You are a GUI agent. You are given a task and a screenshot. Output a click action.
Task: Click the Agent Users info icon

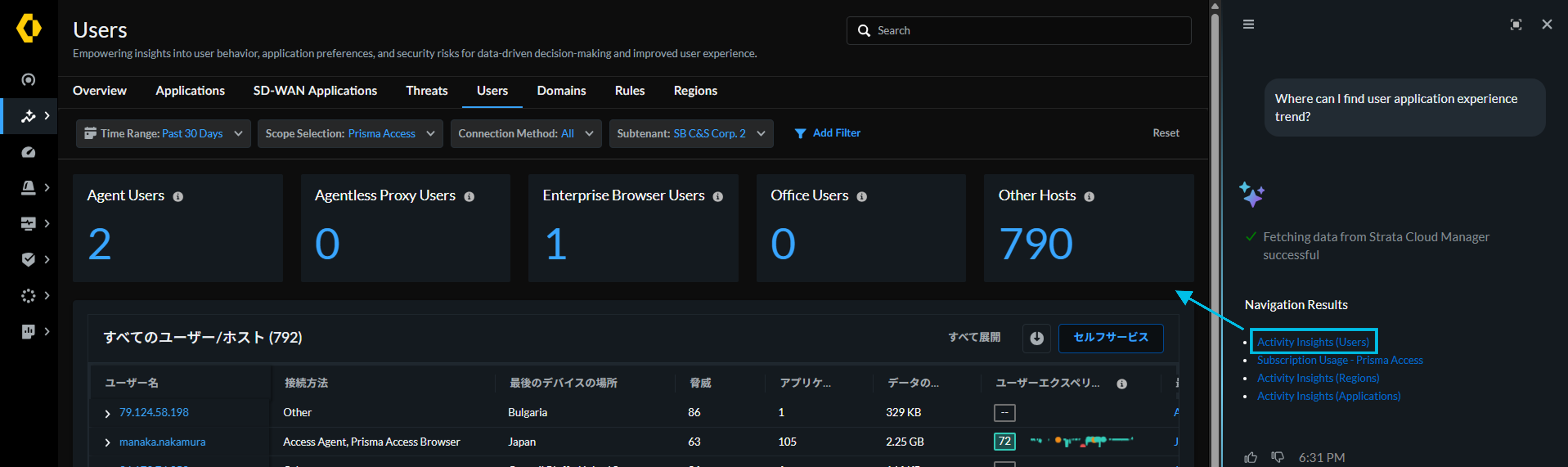tap(178, 197)
